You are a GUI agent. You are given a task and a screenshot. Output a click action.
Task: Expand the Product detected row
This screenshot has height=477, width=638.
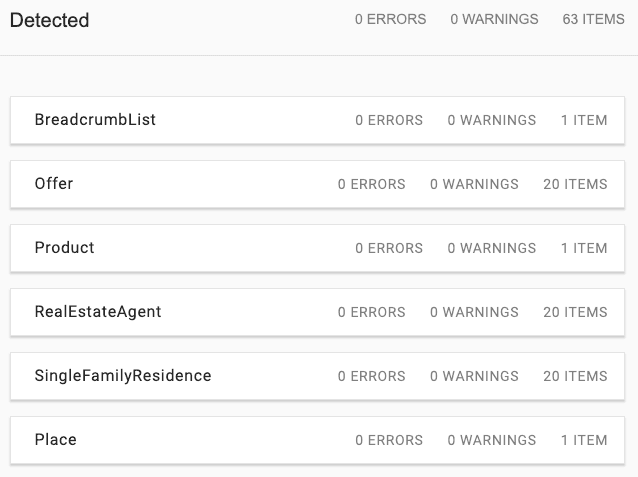(317, 248)
